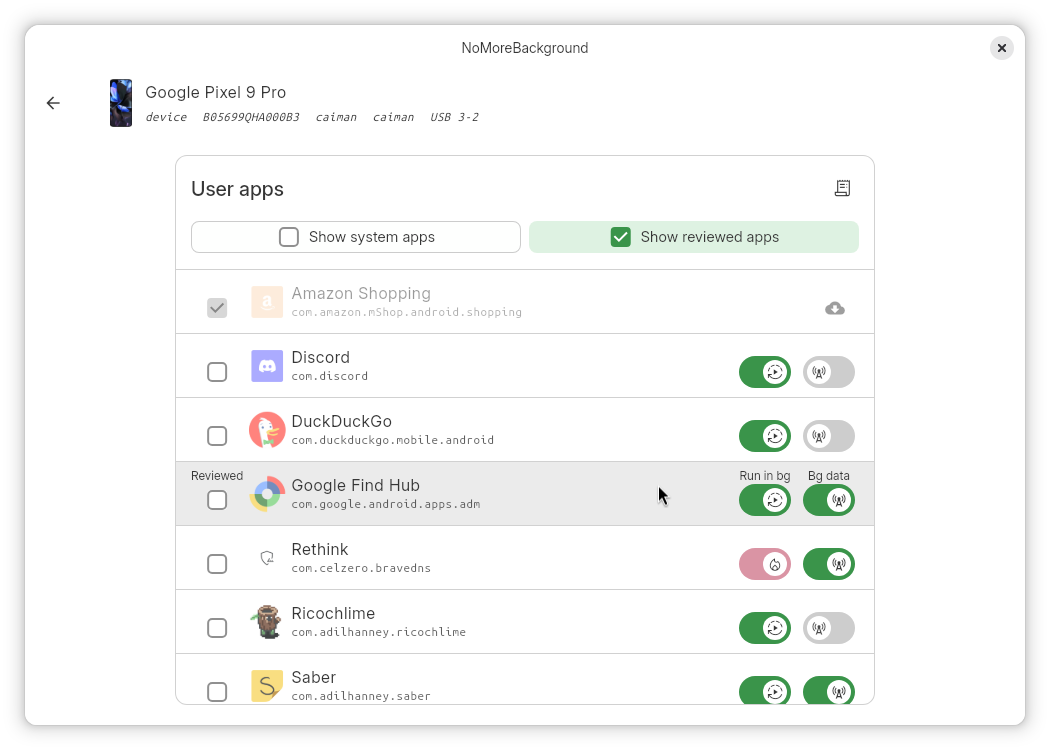
Task: Uncheck Show reviewed apps
Action: click(x=694, y=237)
